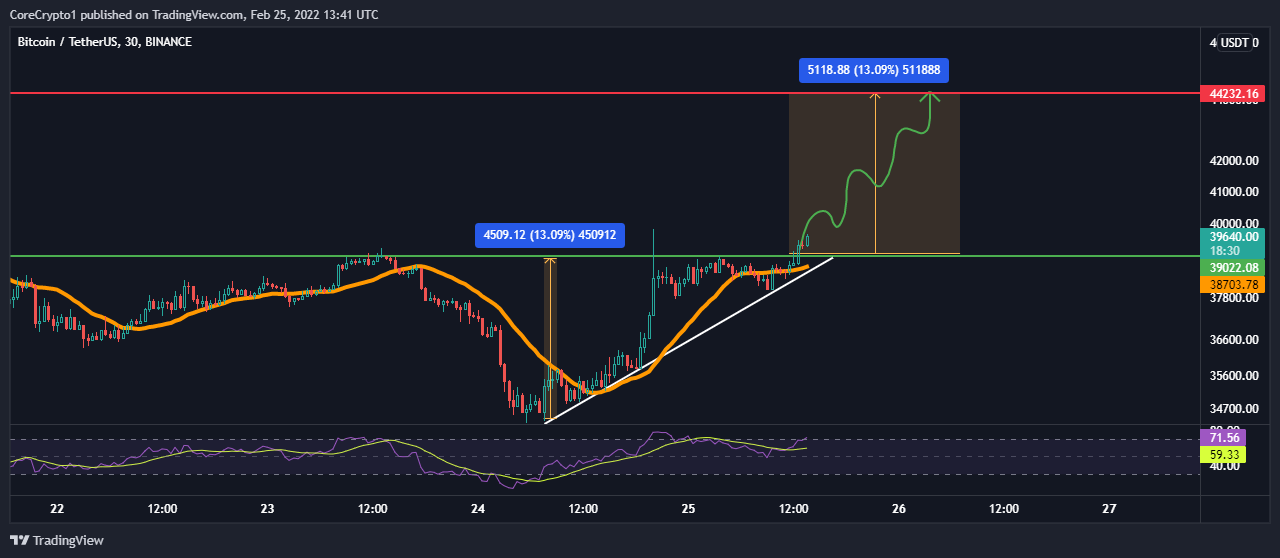Click the 41000.00 price axis tick
The height and width of the screenshot is (558, 1280).
pos(1234,192)
